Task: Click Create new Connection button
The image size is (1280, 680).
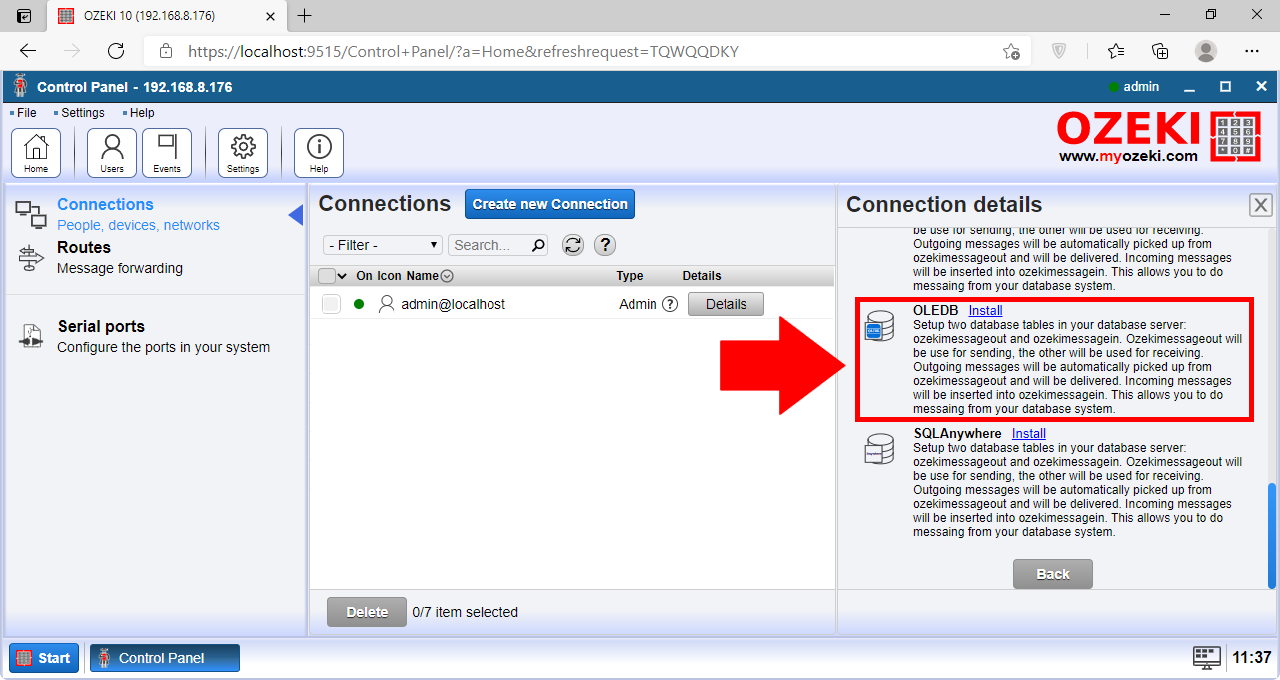Action: (x=550, y=204)
